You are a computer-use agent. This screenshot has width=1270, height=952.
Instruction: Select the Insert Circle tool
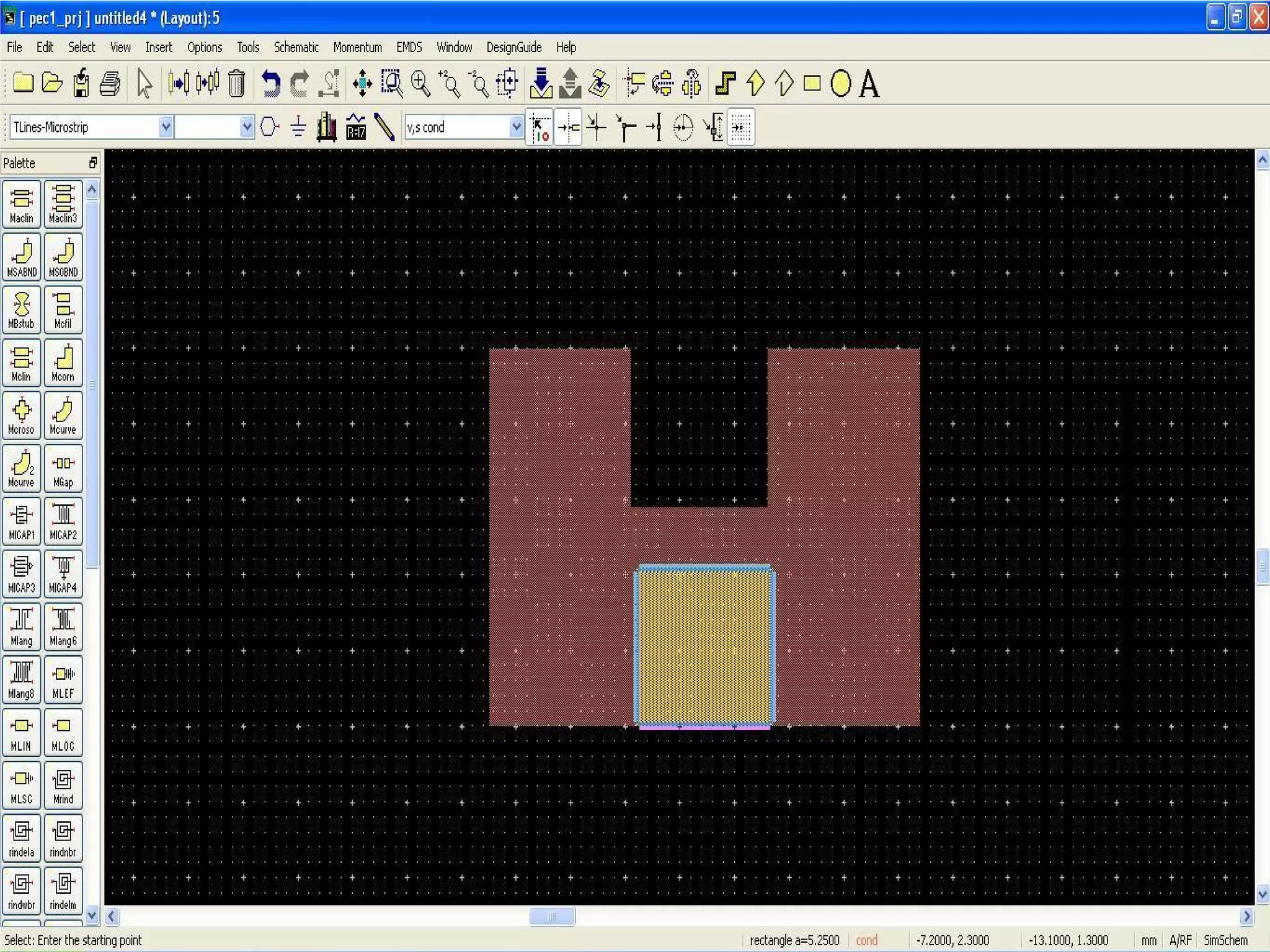(840, 84)
